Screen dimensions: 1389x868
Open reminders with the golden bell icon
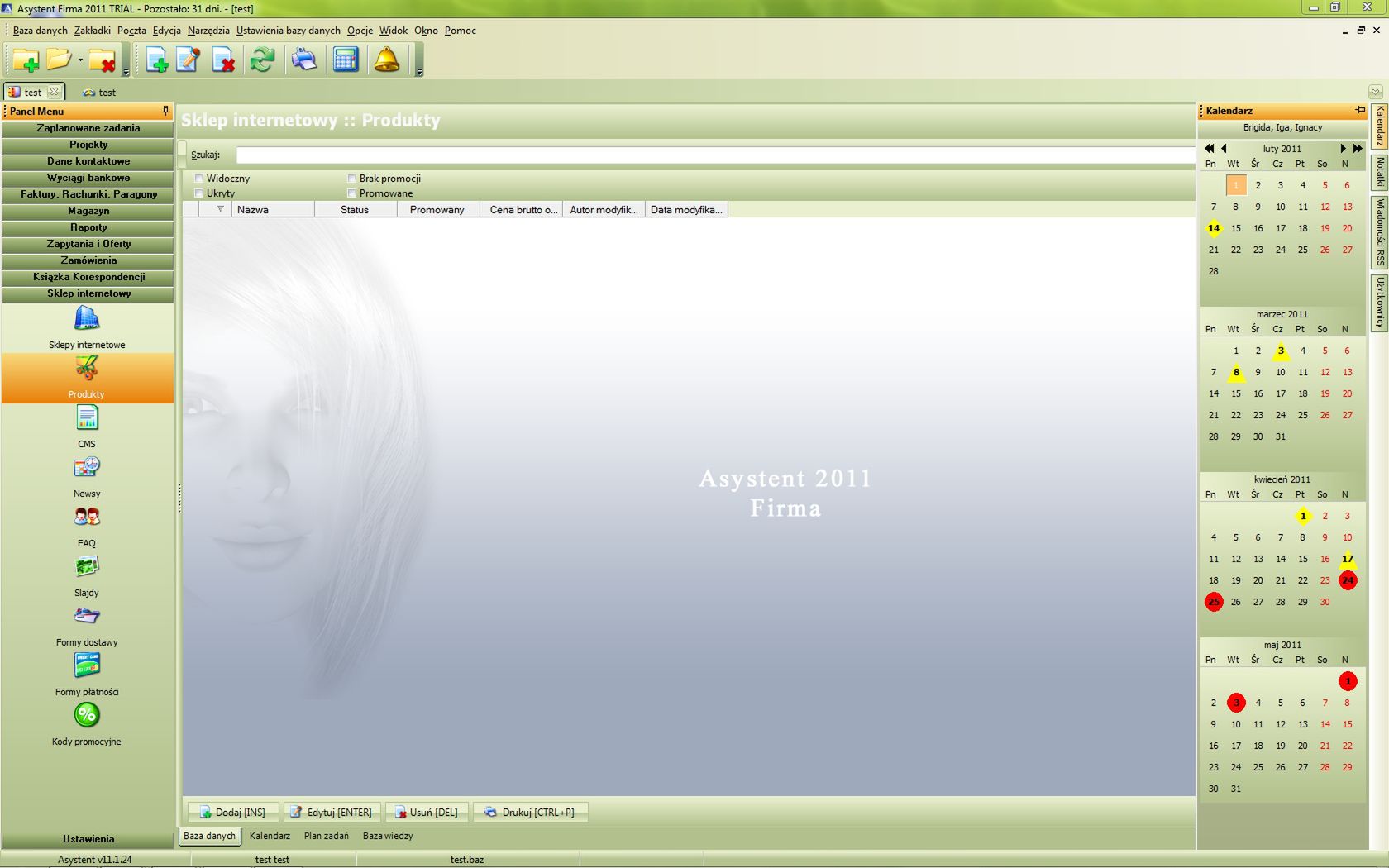pyautogui.click(x=386, y=60)
